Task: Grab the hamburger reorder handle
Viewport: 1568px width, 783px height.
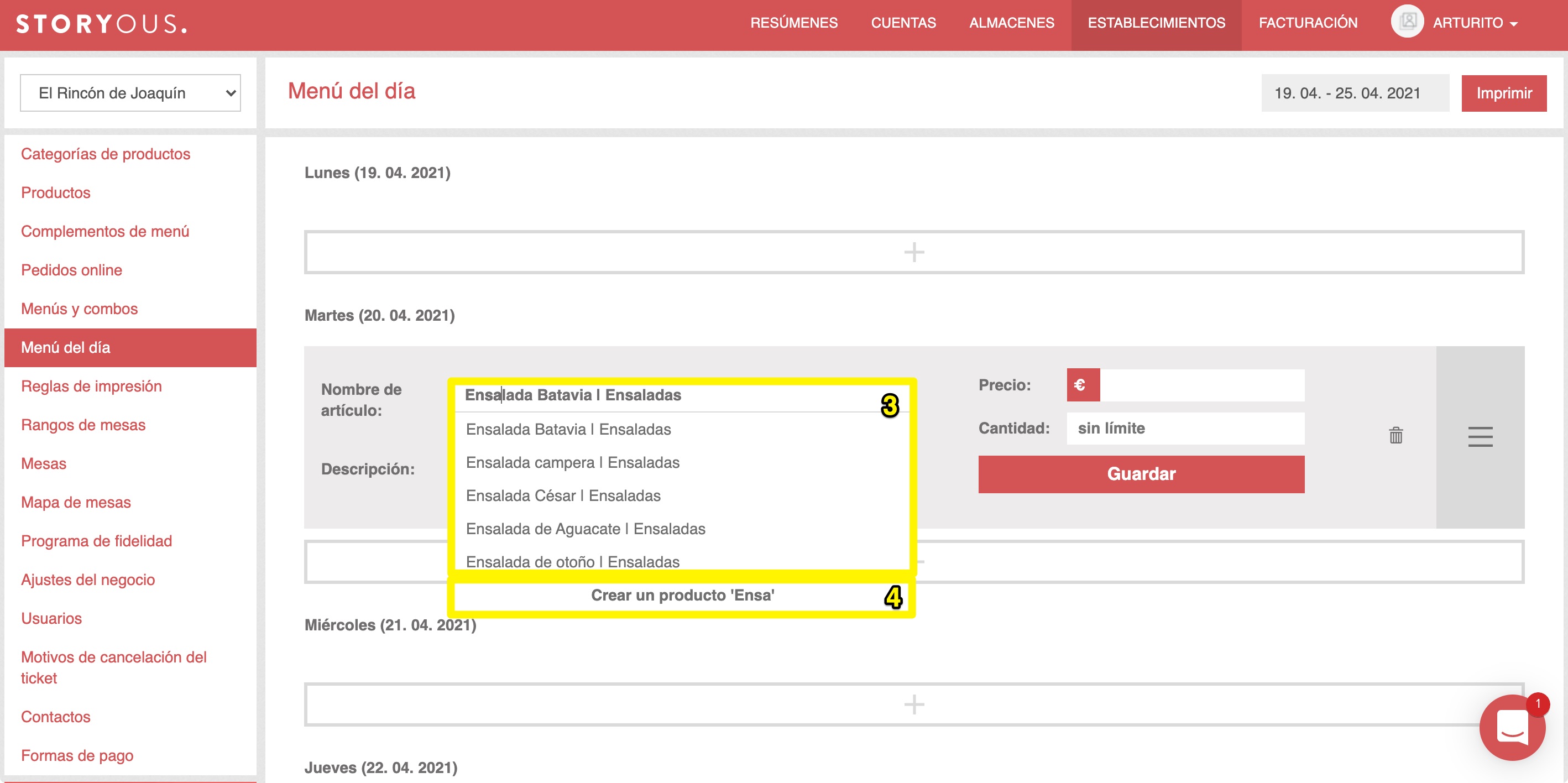Action: [x=1480, y=436]
